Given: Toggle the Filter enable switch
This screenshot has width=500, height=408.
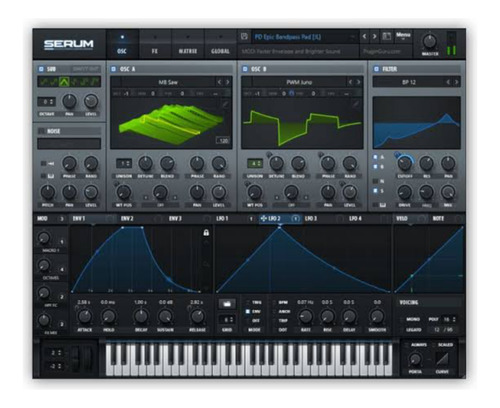Looking at the screenshot, I should [x=376, y=69].
